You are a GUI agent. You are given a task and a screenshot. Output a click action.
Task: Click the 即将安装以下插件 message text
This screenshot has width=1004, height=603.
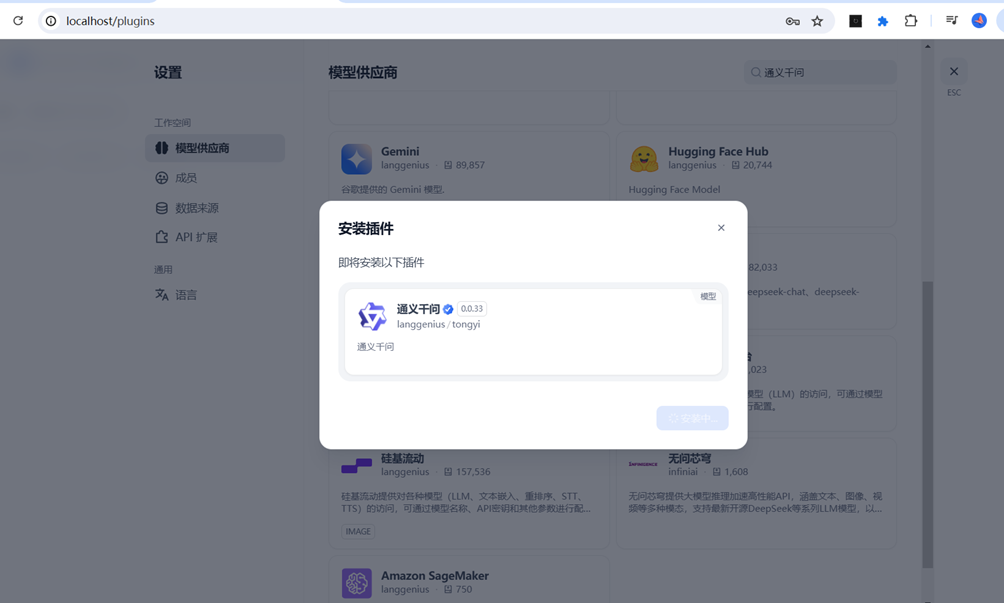click(x=381, y=262)
